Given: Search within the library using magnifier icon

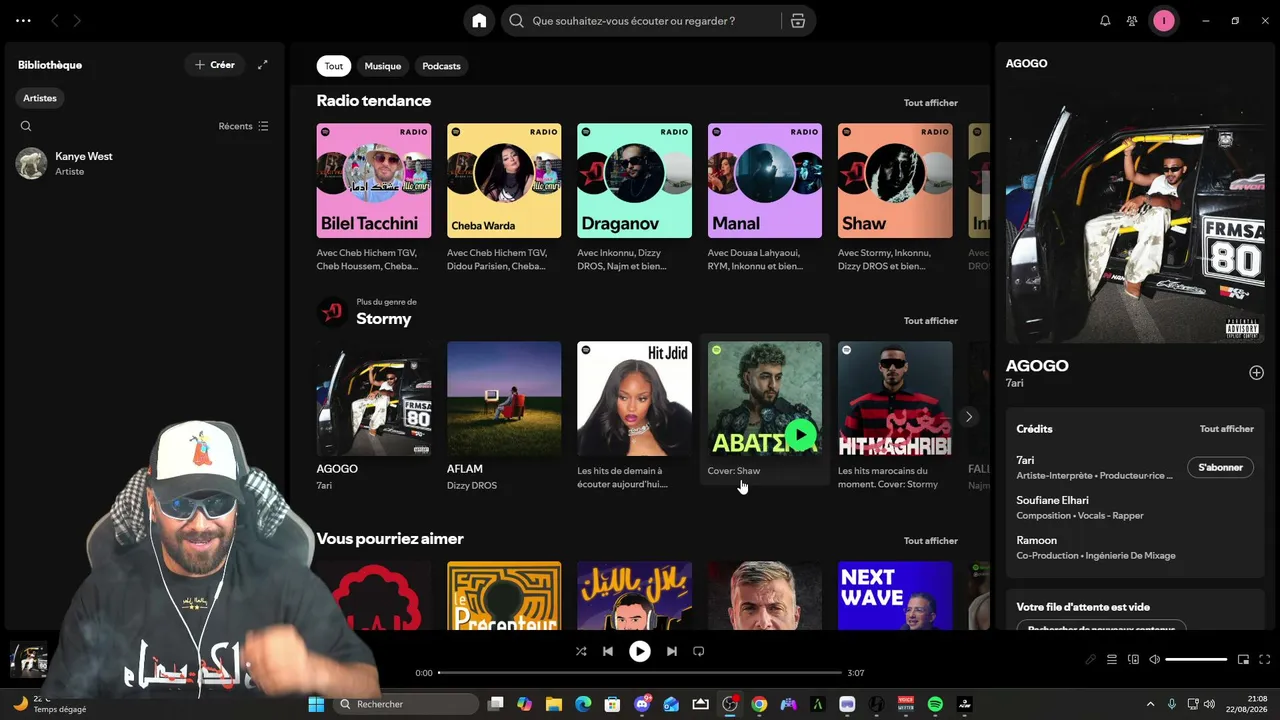Looking at the screenshot, I should click(x=26, y=126).
